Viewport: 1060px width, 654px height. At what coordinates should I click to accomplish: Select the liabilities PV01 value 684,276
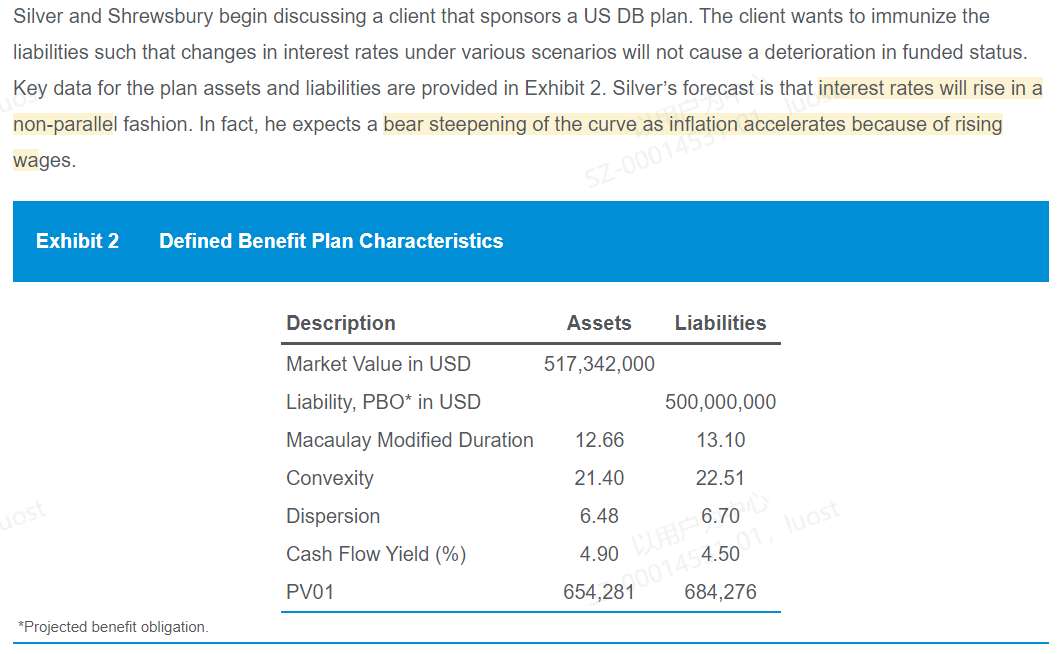(x=720, y=592)
